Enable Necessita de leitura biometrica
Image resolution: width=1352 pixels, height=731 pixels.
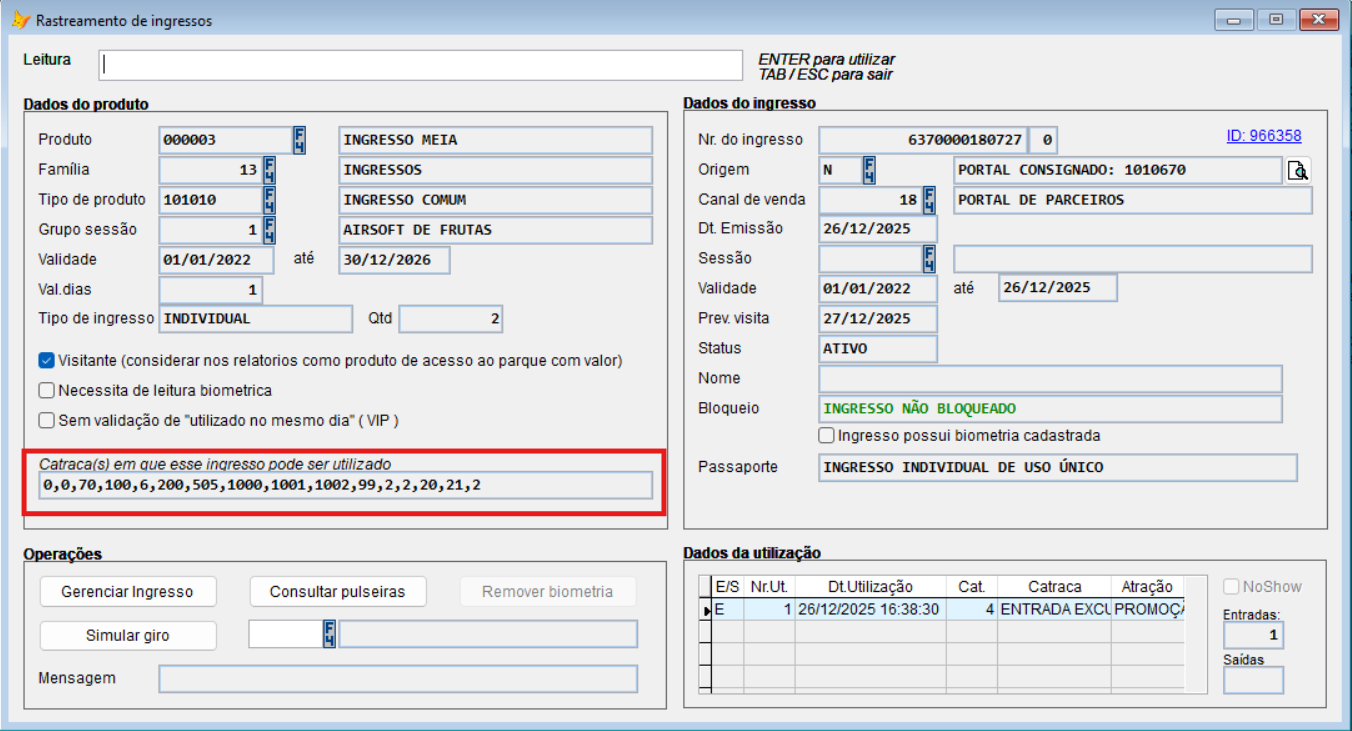tap(46, 391)
